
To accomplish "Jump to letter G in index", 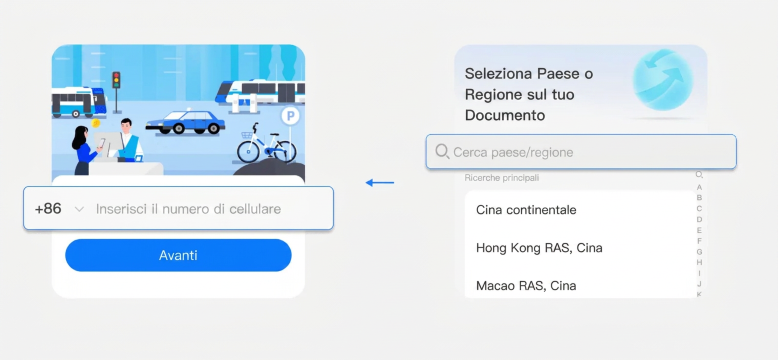I will click(x=699, y=252).
